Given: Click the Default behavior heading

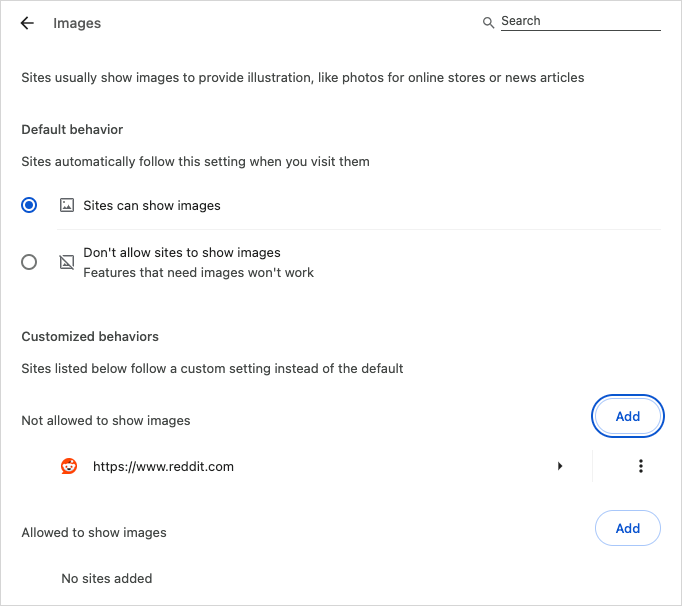Looking at the screenshot, I should (x=72, y=129).
